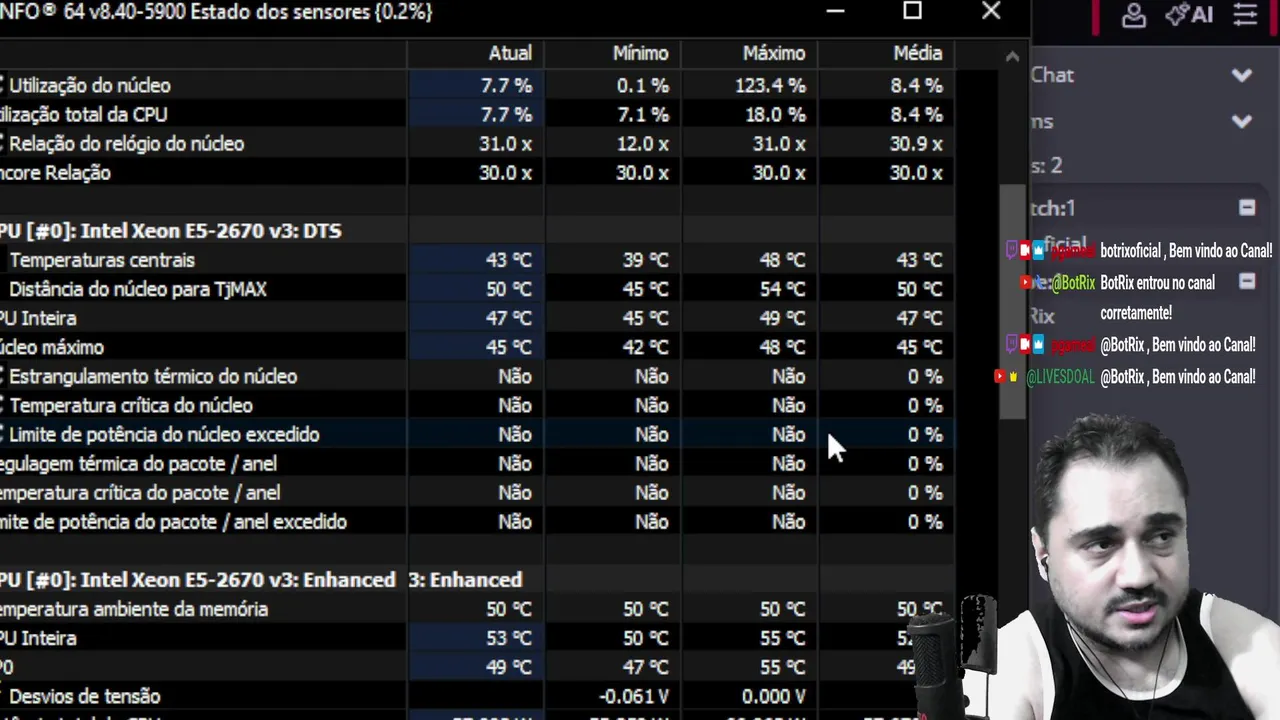This screenshot has height=720, width=1280.
Task: Expand the Chat section chevron
Action: [1242, 75]
